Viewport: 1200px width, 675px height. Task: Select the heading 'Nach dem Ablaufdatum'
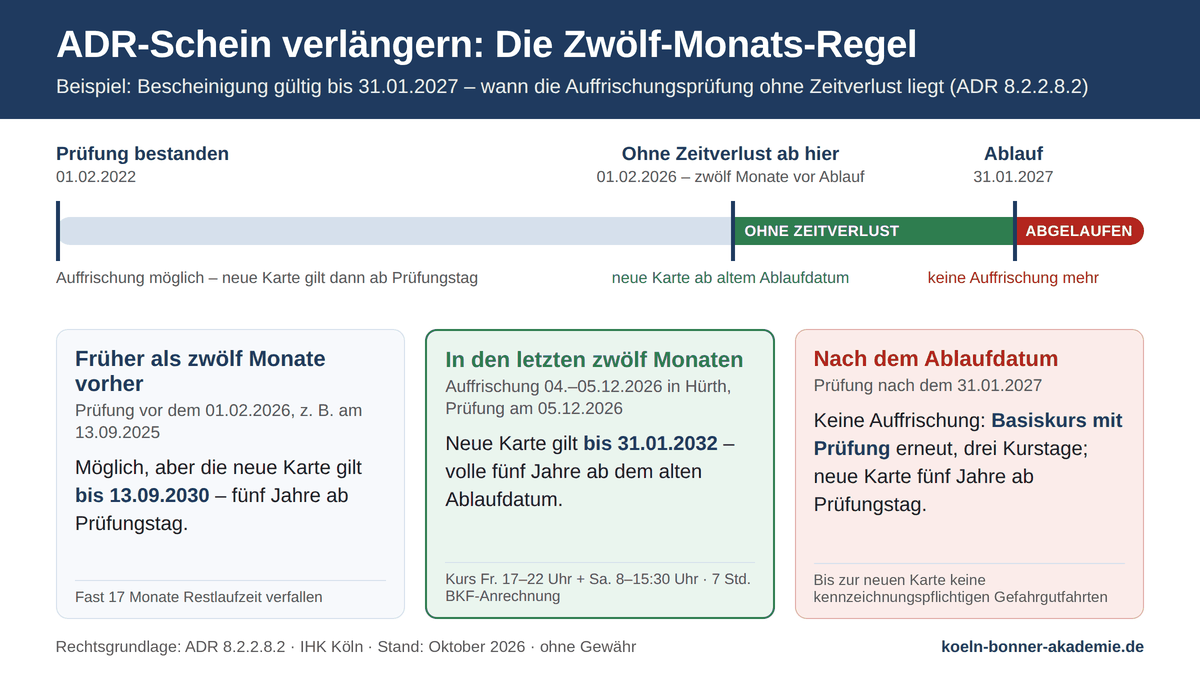tap(936, 359)
